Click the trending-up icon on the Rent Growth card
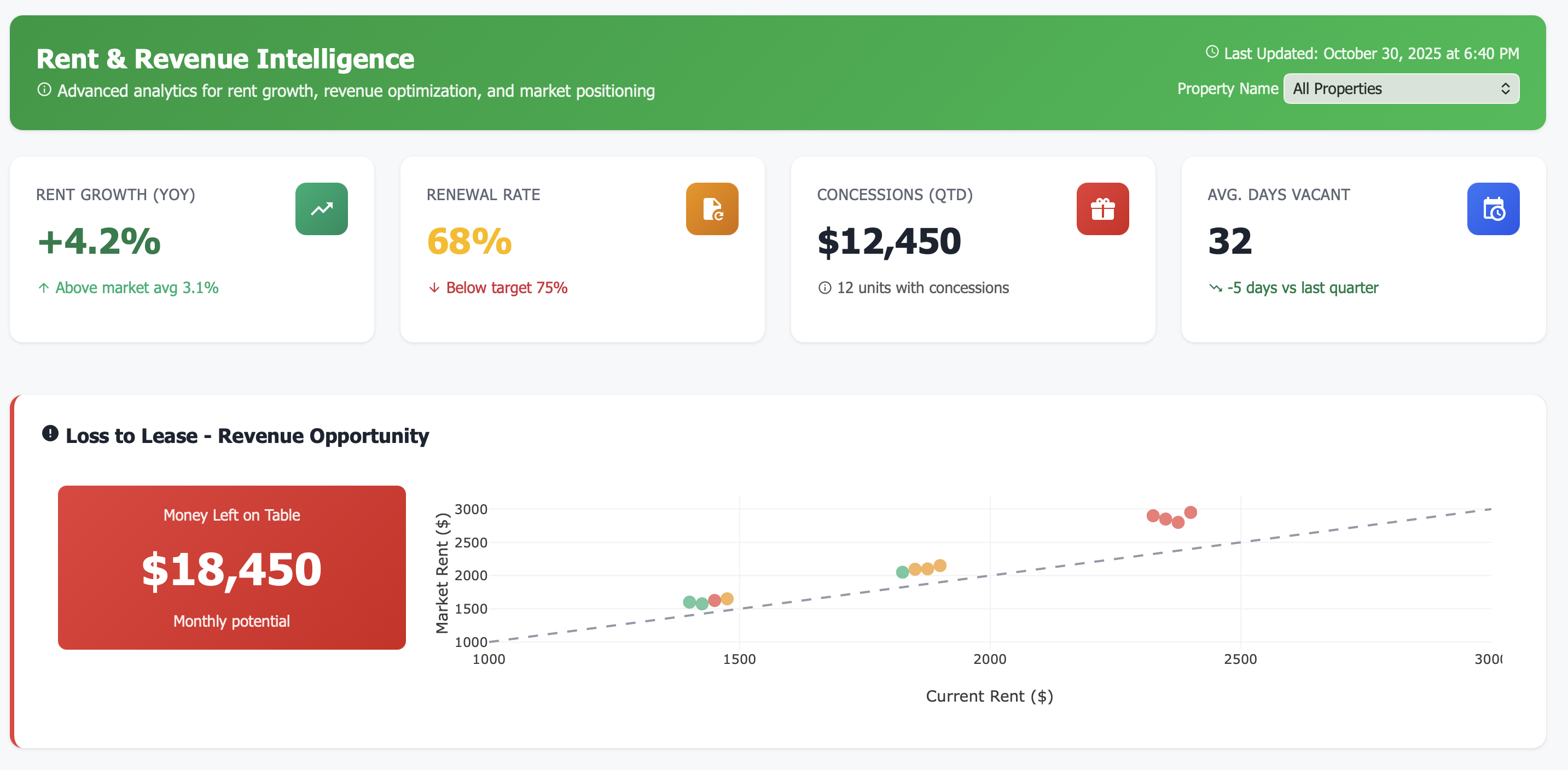Viewport: 1568px width, 770px height. [321, 209]
